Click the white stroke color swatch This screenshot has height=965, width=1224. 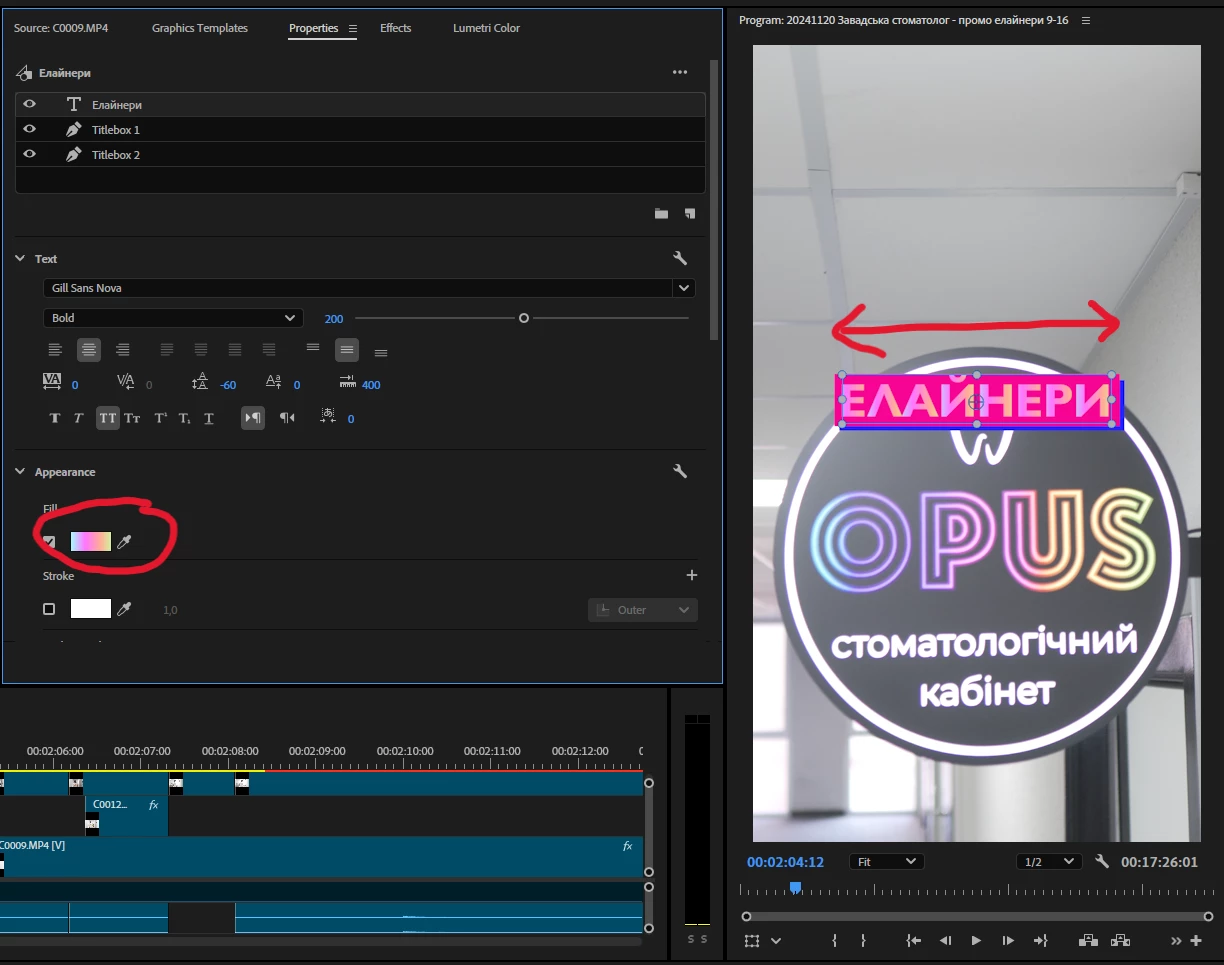click(91, 609)
